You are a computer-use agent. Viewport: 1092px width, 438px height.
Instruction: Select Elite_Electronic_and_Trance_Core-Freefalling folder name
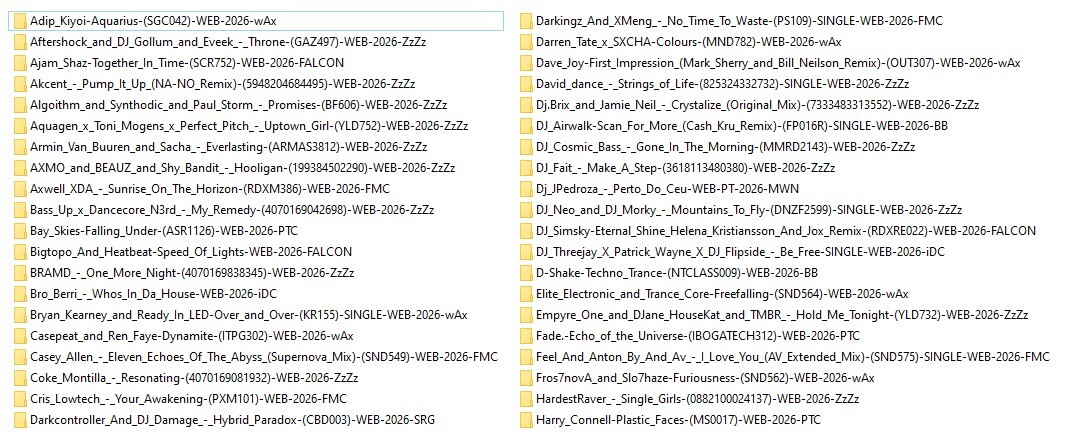coord(722,294)
